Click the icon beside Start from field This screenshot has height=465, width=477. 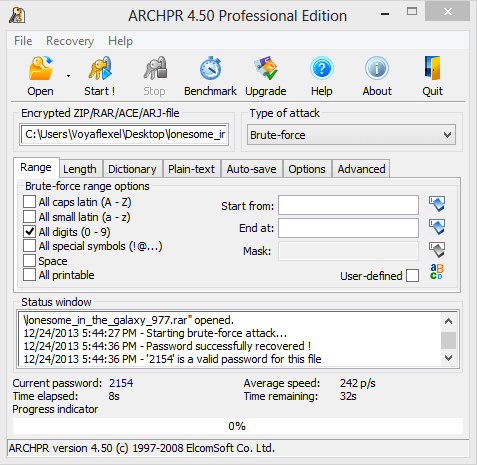click(437, 204)
